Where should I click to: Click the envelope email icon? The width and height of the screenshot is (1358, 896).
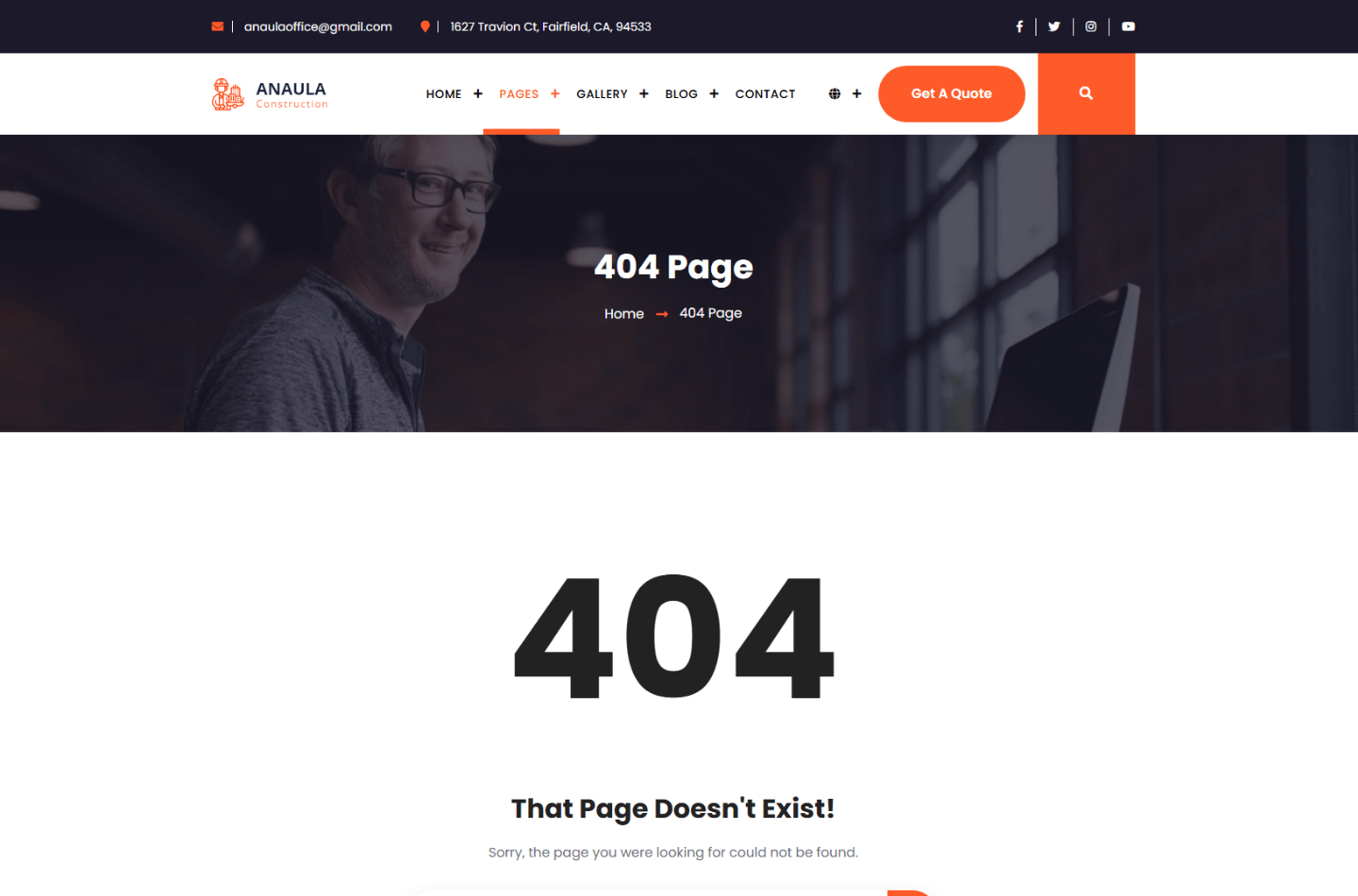click(218, 26)
